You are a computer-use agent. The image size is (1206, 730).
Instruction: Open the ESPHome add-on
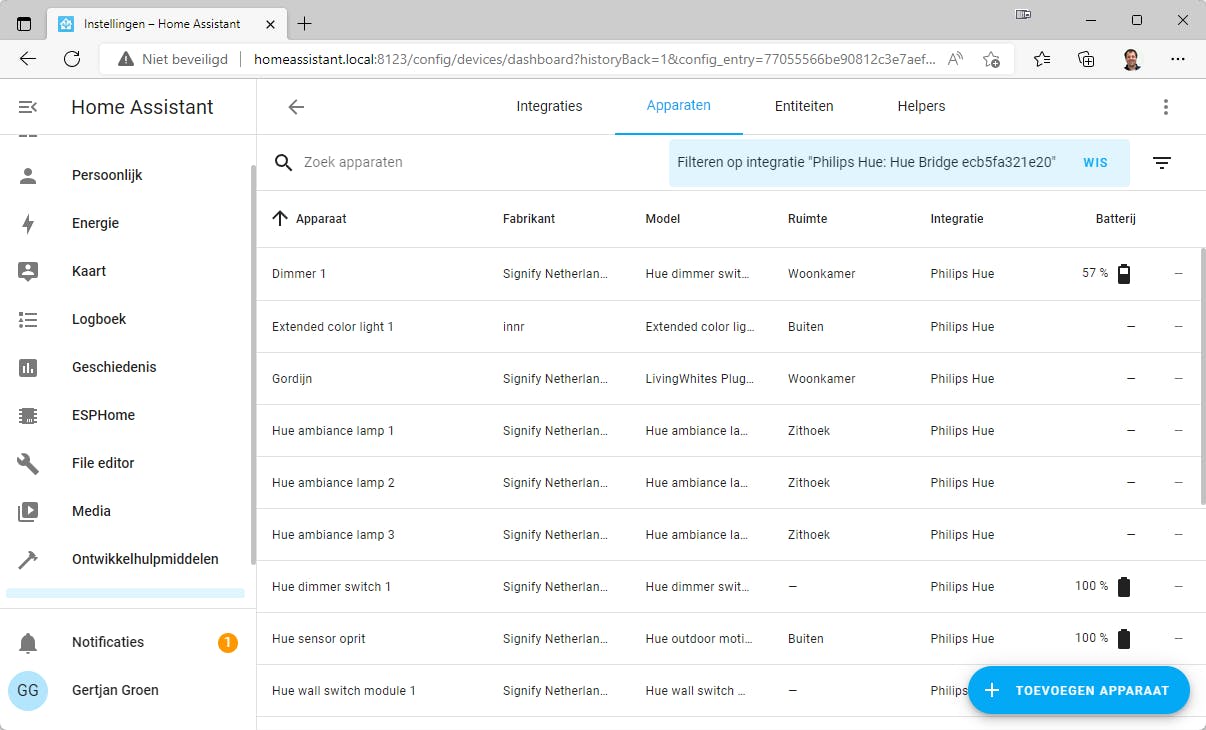(x=103, y=415)
